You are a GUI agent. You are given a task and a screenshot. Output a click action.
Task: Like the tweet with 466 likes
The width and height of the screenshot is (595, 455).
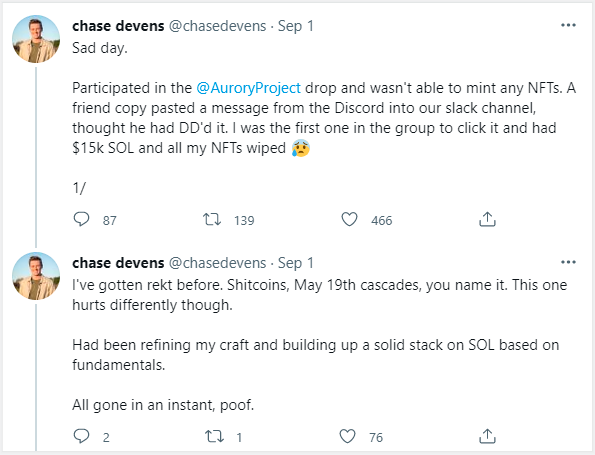349,219
